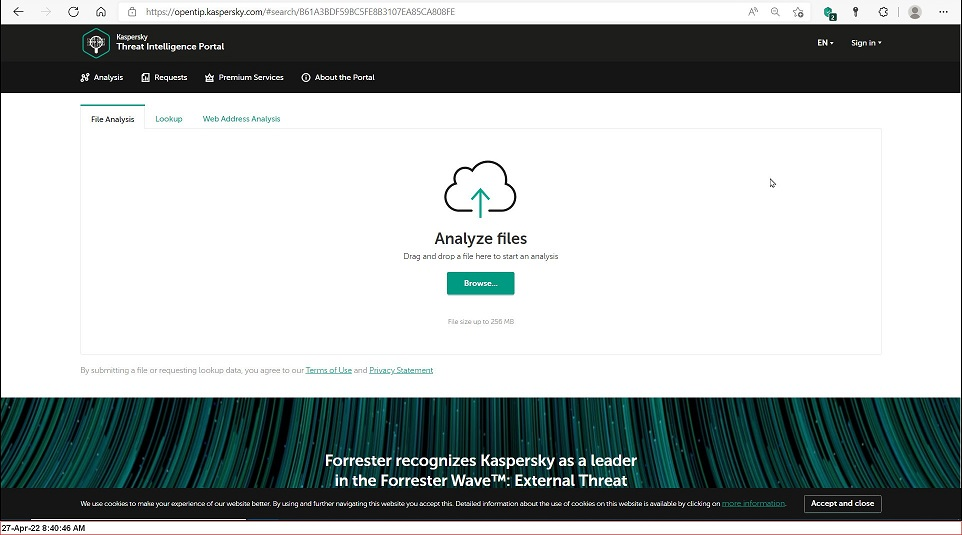Switch to the Web Address Analysis tab
The image size is (962, 535).
[x=241, y=119]
